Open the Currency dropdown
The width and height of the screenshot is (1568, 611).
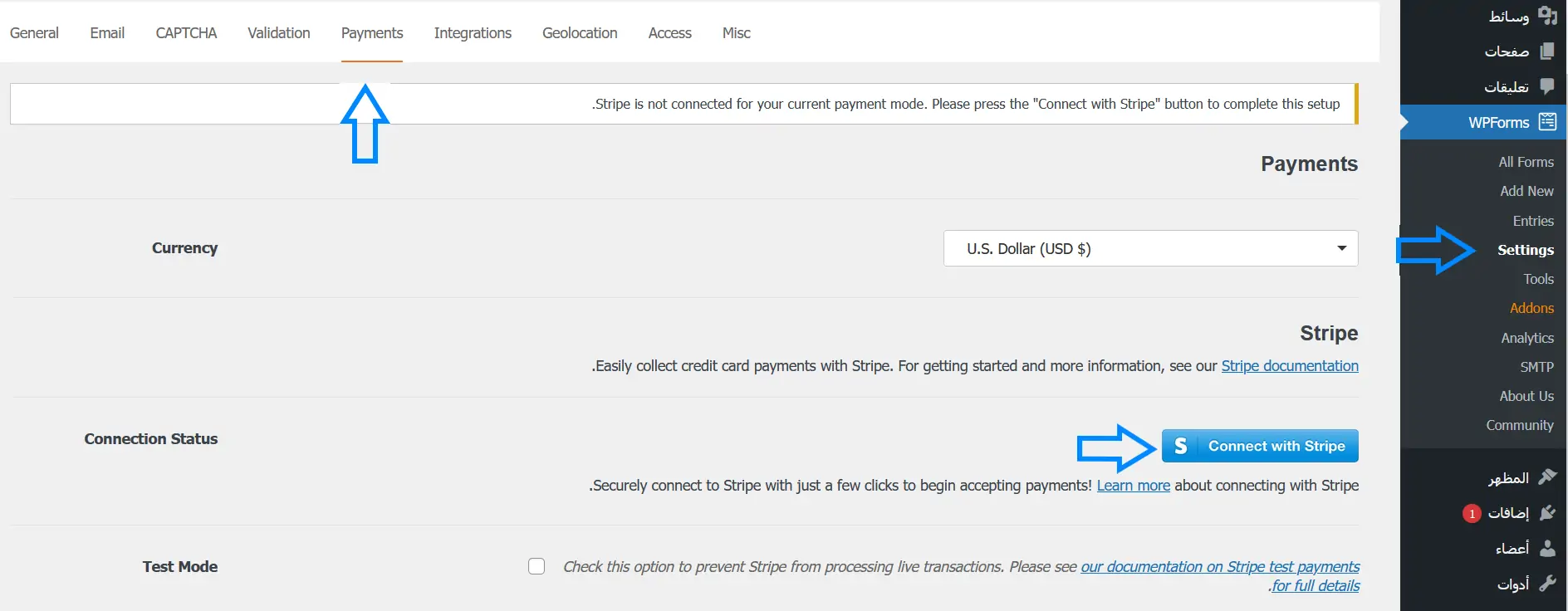coord(1150,248)
